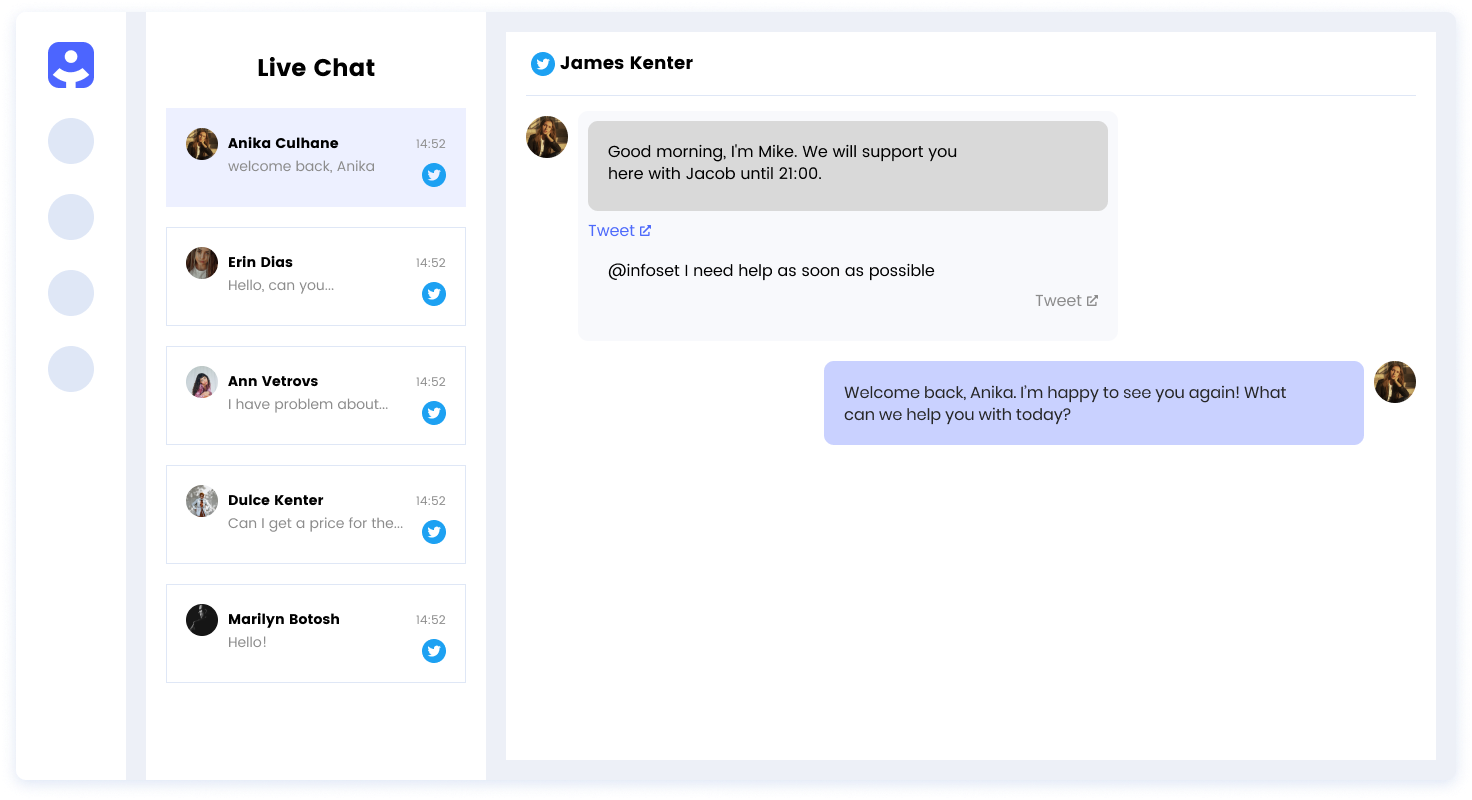
Task: Select the second sidebar navigation icon
Action: click(x=71, y=141)
